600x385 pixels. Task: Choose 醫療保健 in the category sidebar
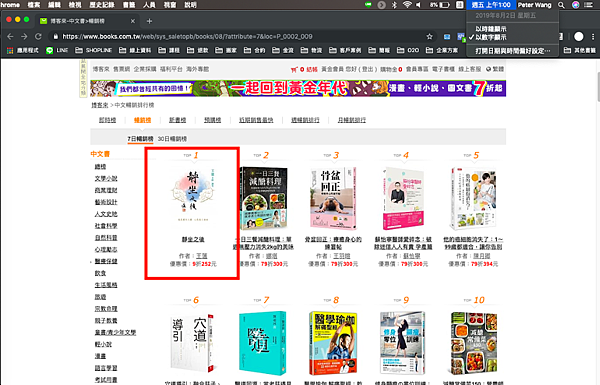pos(106,261)
